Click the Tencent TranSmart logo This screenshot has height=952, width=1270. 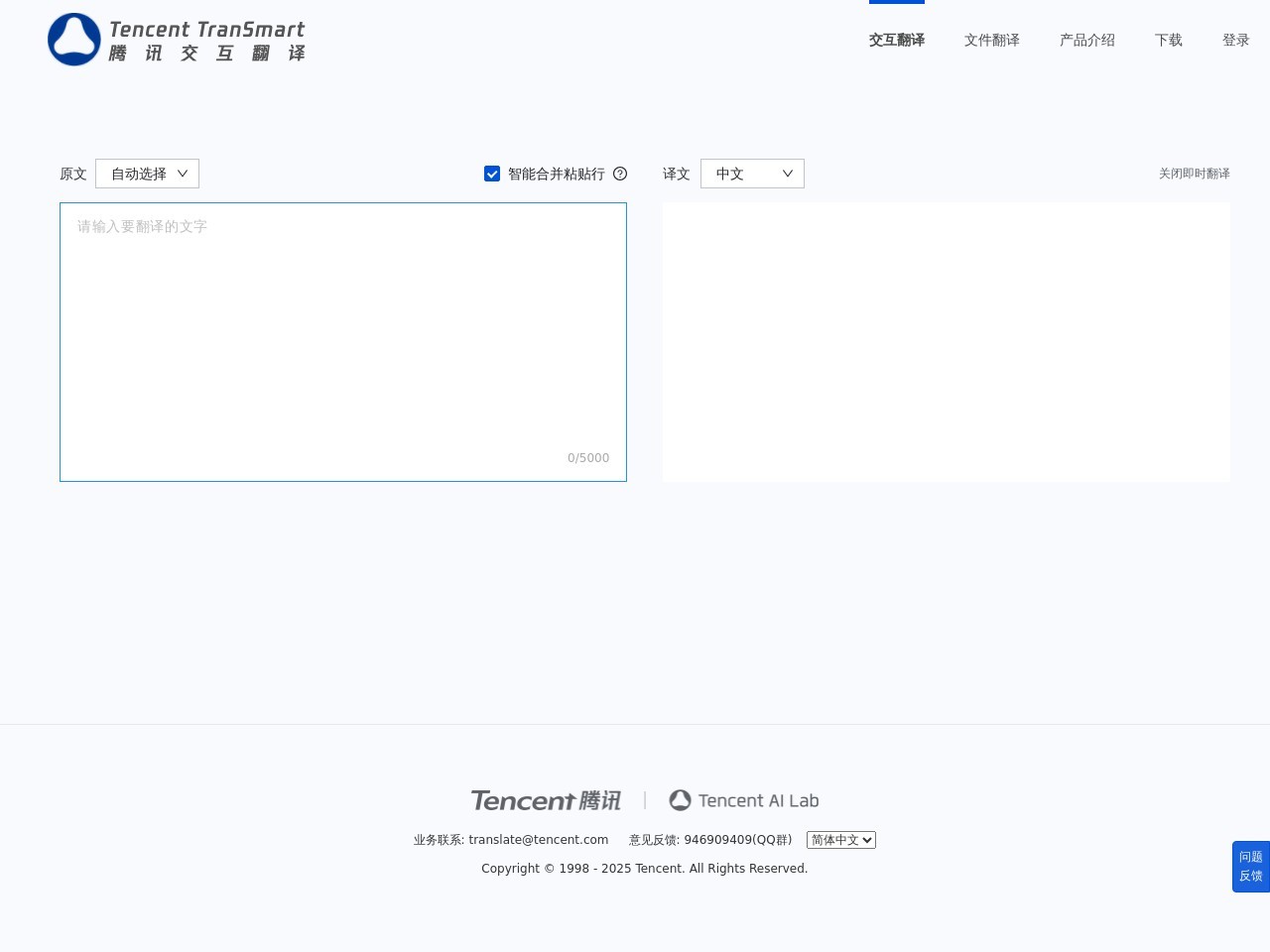tap(177, 40)
